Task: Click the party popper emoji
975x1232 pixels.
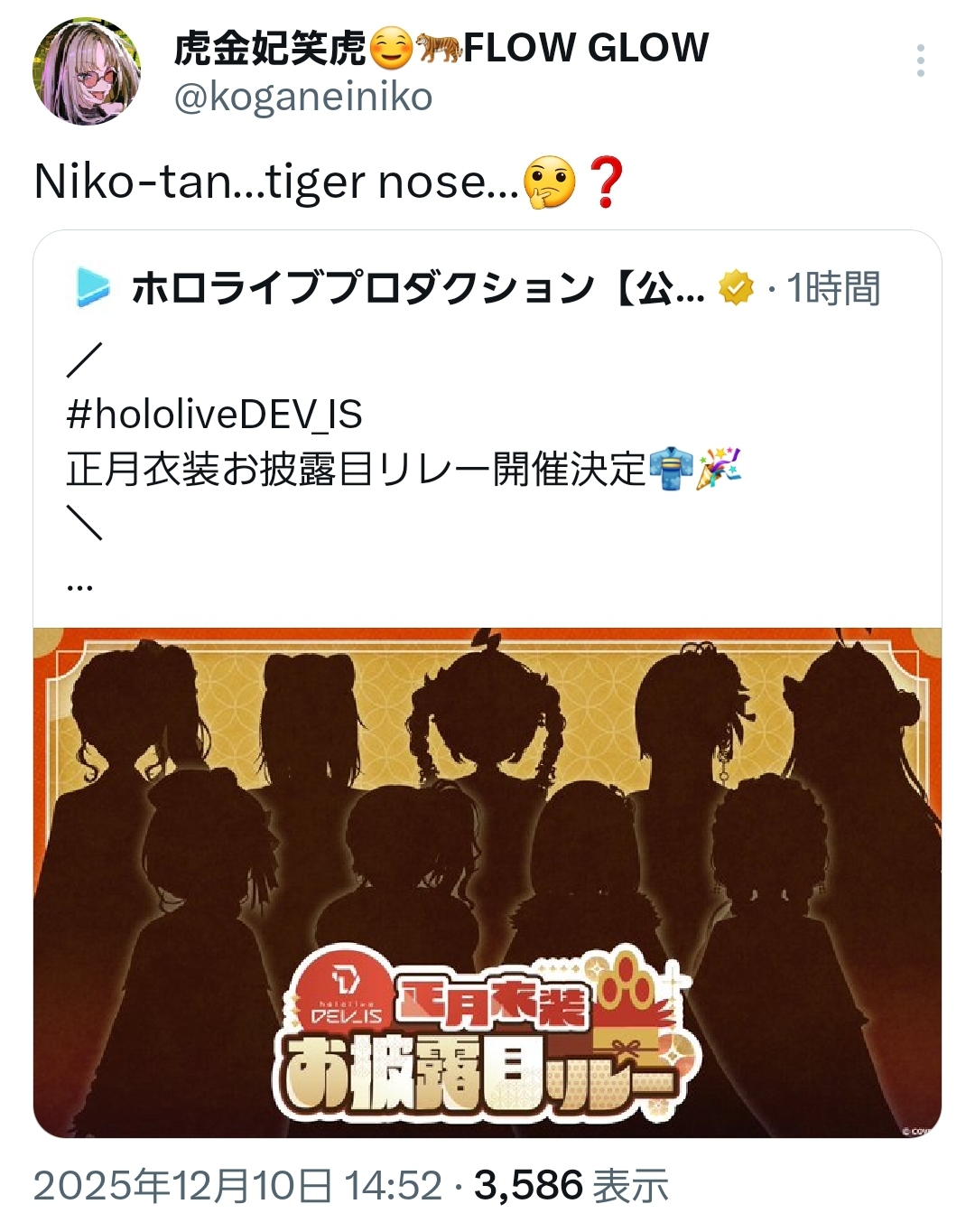Action: pos(719,469)
